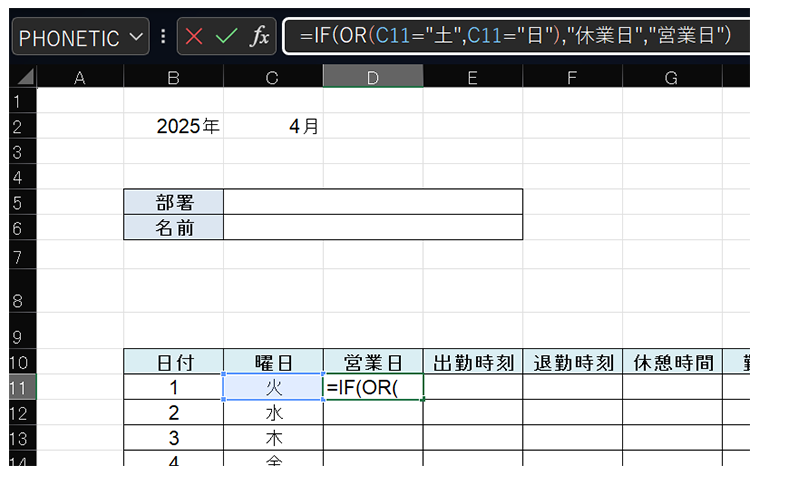Select the 部署 label cell
This screenshot has width=800, height=478.
click(x=173, y=202)
